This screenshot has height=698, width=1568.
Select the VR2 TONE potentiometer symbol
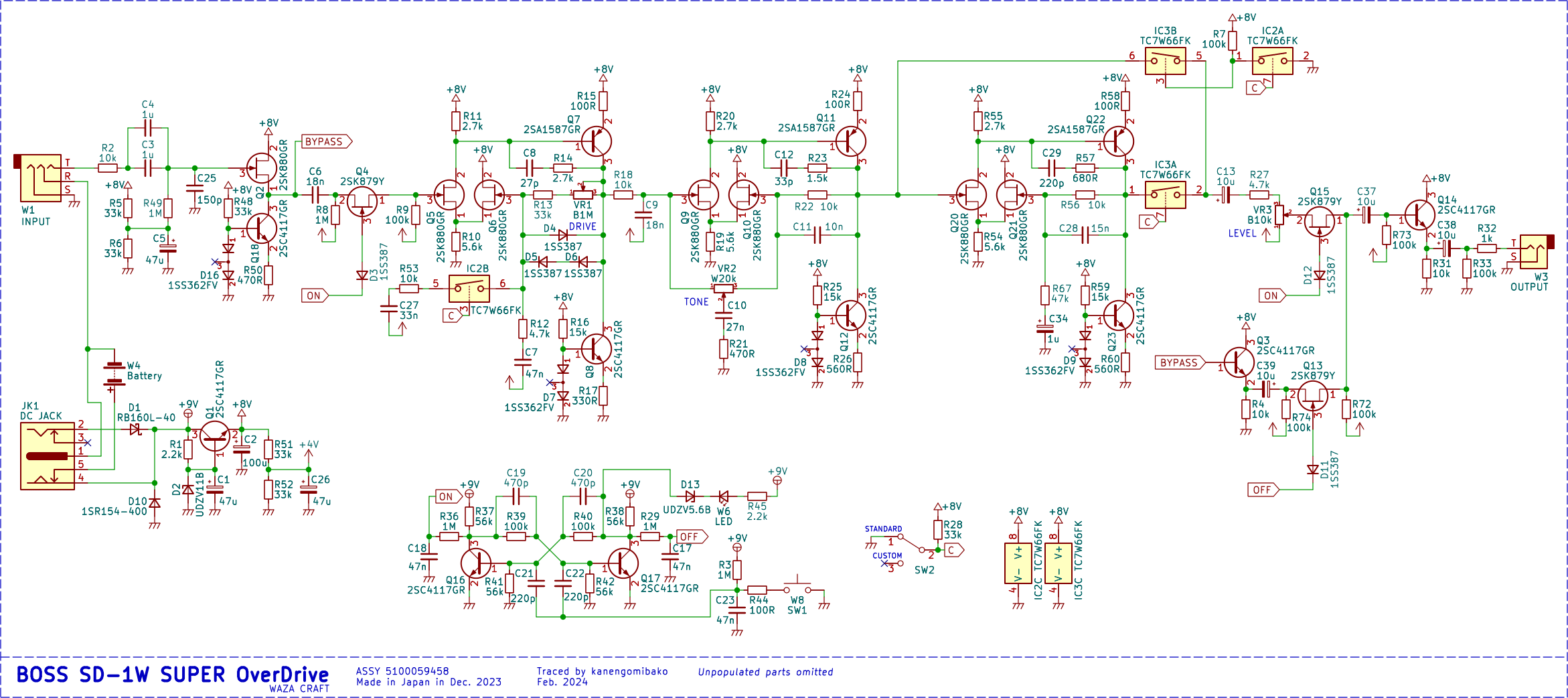point(724,289)
